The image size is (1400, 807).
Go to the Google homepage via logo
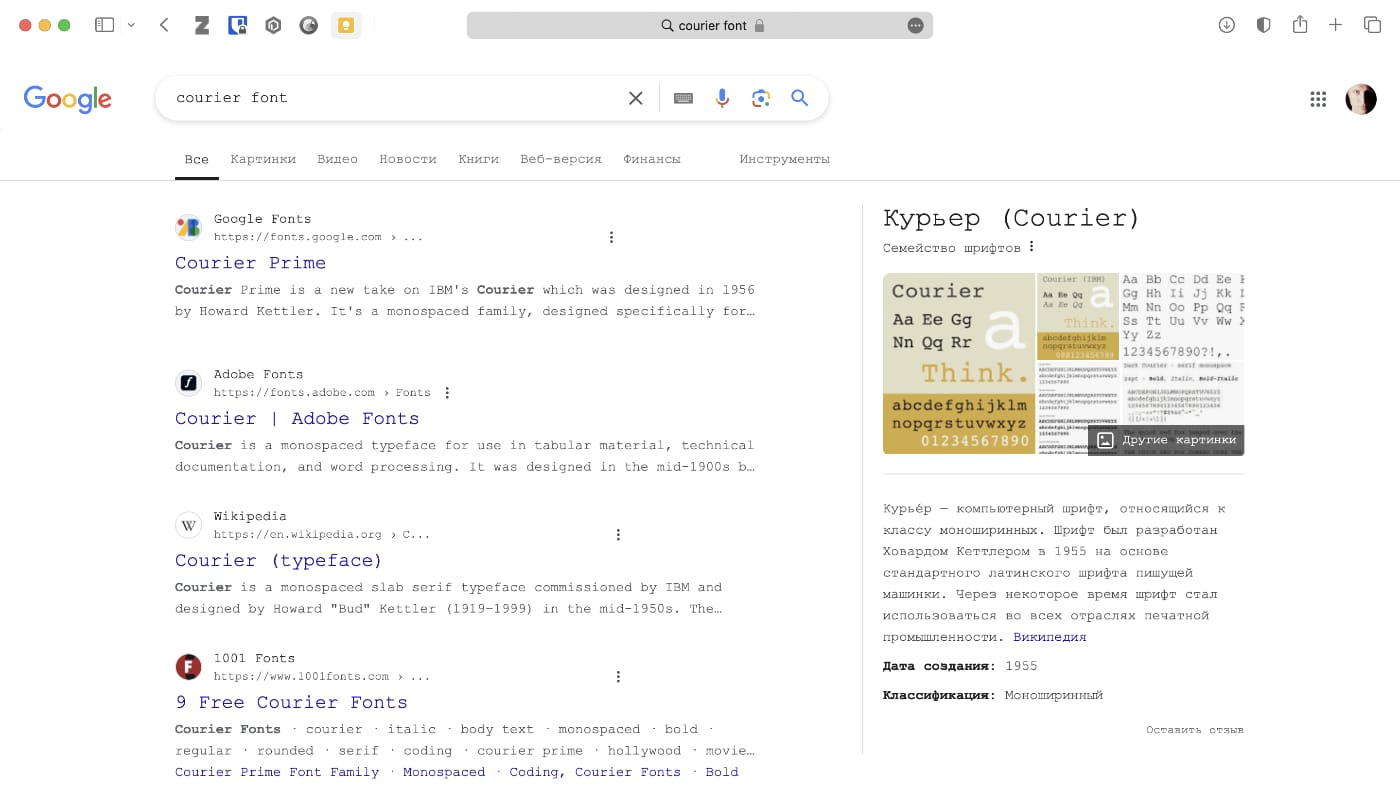pos(67,98)
